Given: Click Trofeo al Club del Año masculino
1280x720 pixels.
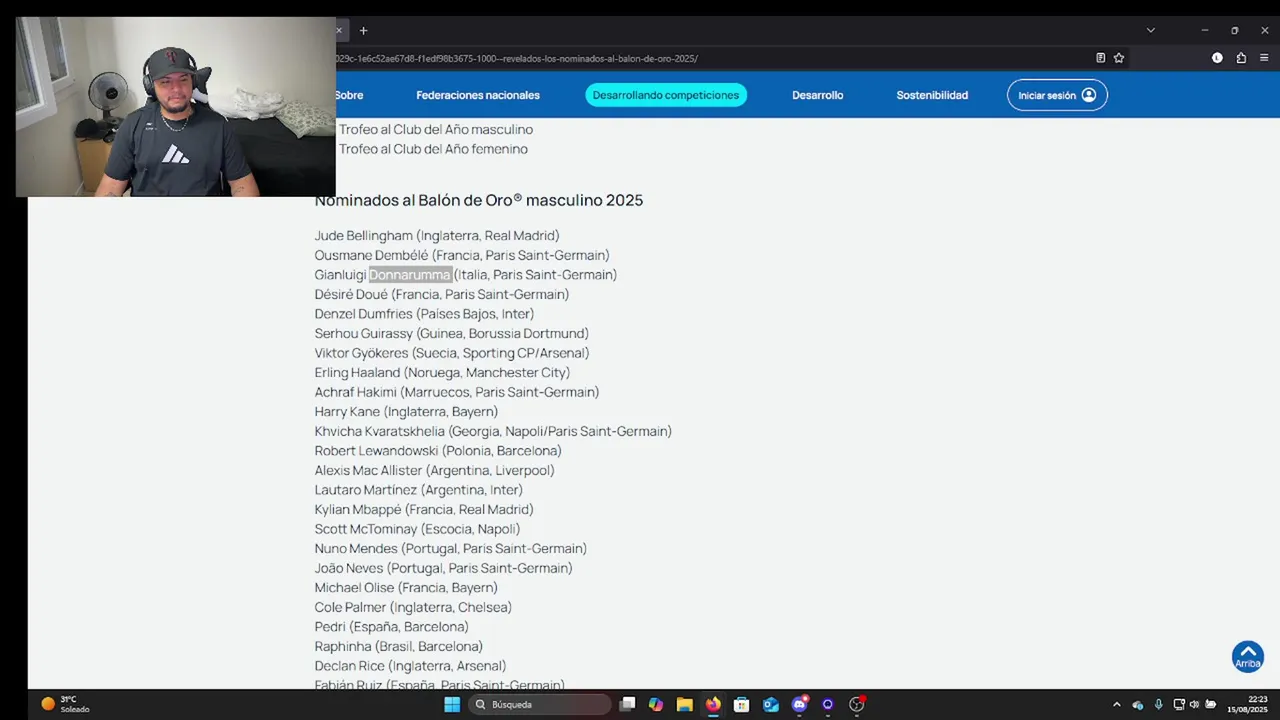Looking at the screenshot, I should click(x=436, y=129).
